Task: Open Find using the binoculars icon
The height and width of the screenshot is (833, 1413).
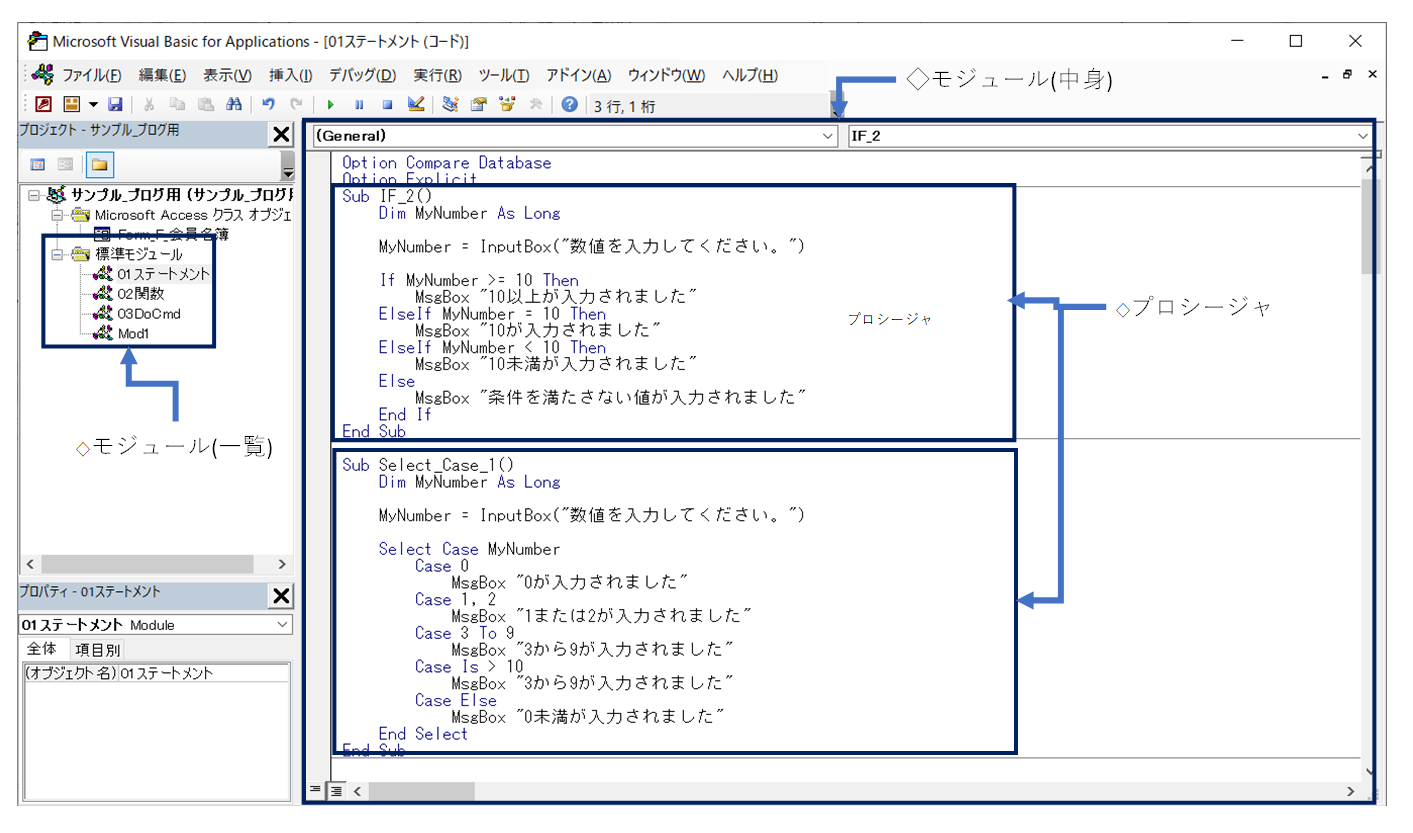Action: [x=233, y=104]
